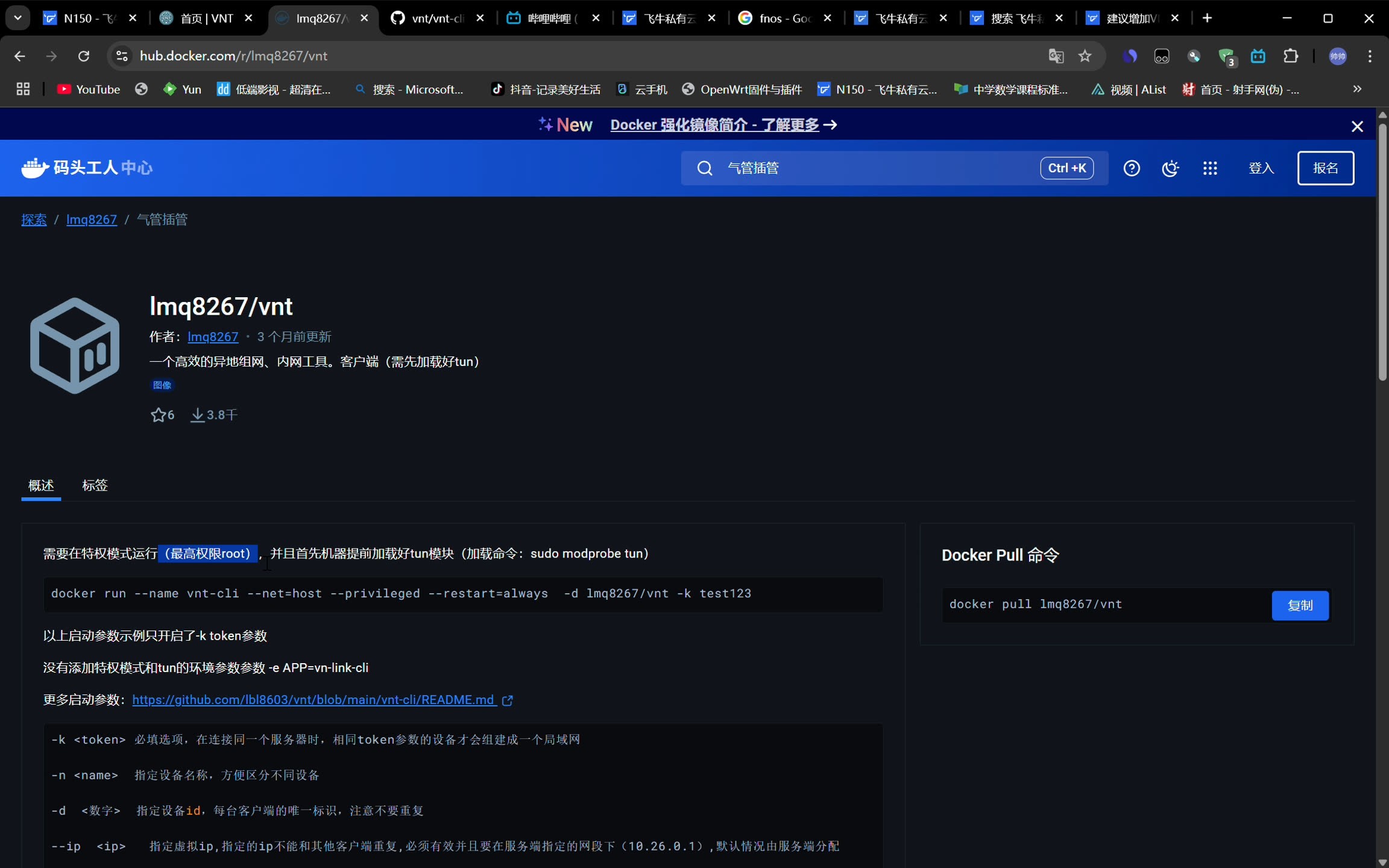Click the purple crescent extension icon

point(1130,56)
